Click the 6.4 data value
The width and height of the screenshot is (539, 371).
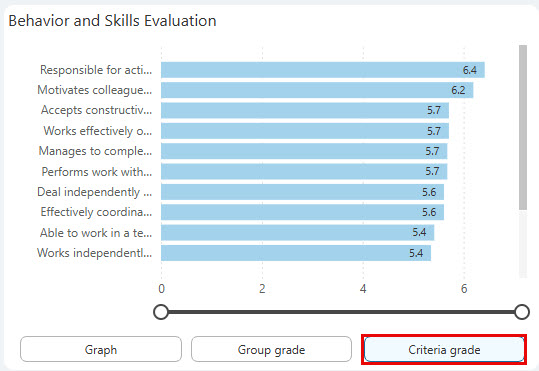pos(470,70)
